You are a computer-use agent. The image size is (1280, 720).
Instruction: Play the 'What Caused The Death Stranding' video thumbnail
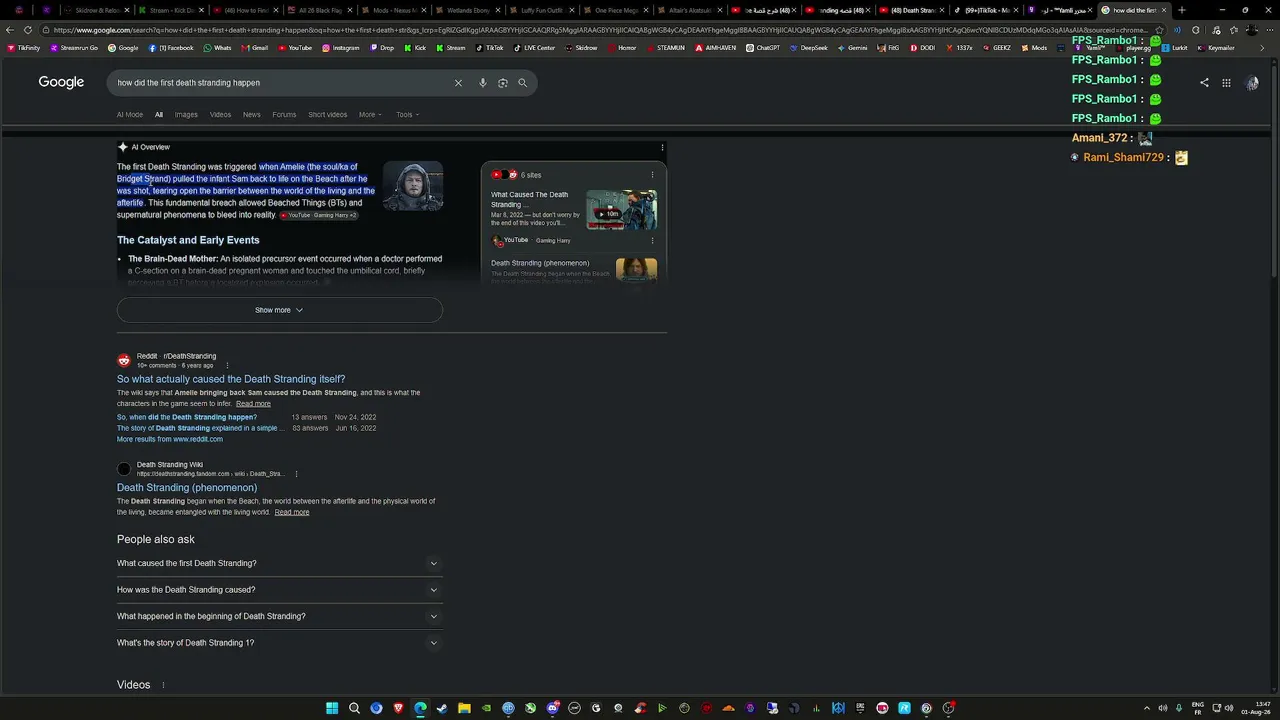click(x=621, y=210)
